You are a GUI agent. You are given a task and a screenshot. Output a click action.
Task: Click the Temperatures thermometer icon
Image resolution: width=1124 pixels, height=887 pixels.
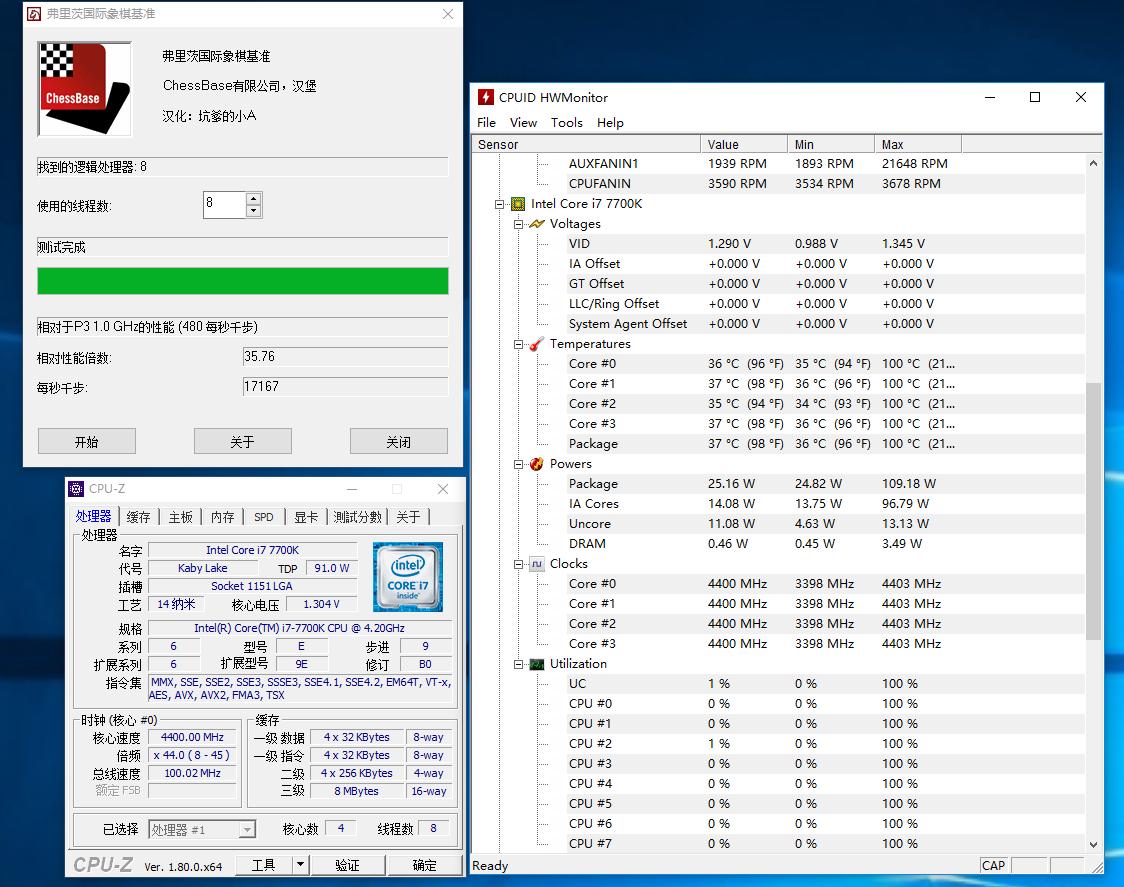click(537, 344)
